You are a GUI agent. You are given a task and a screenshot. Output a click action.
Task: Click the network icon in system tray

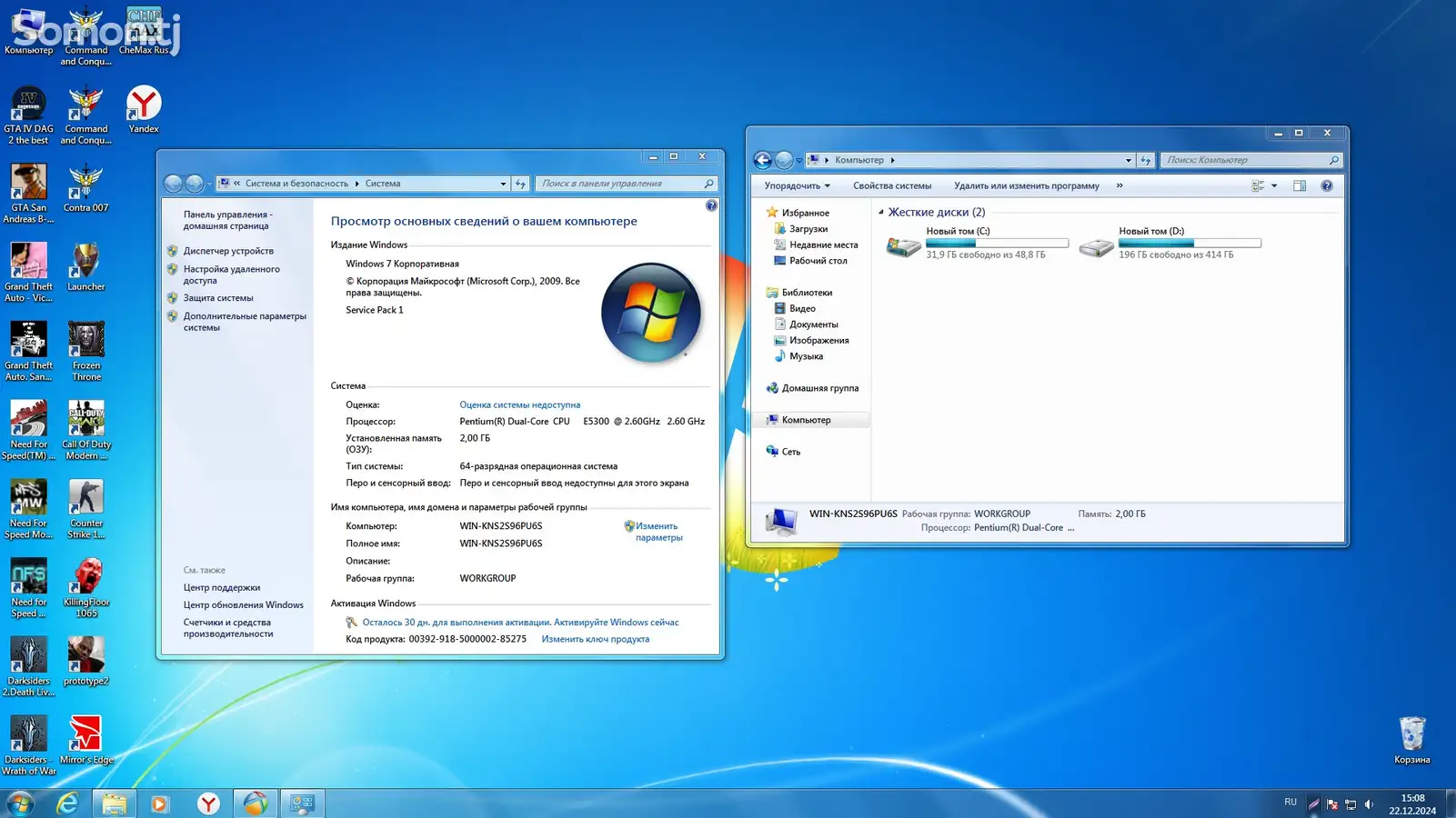coord(1351,804)
